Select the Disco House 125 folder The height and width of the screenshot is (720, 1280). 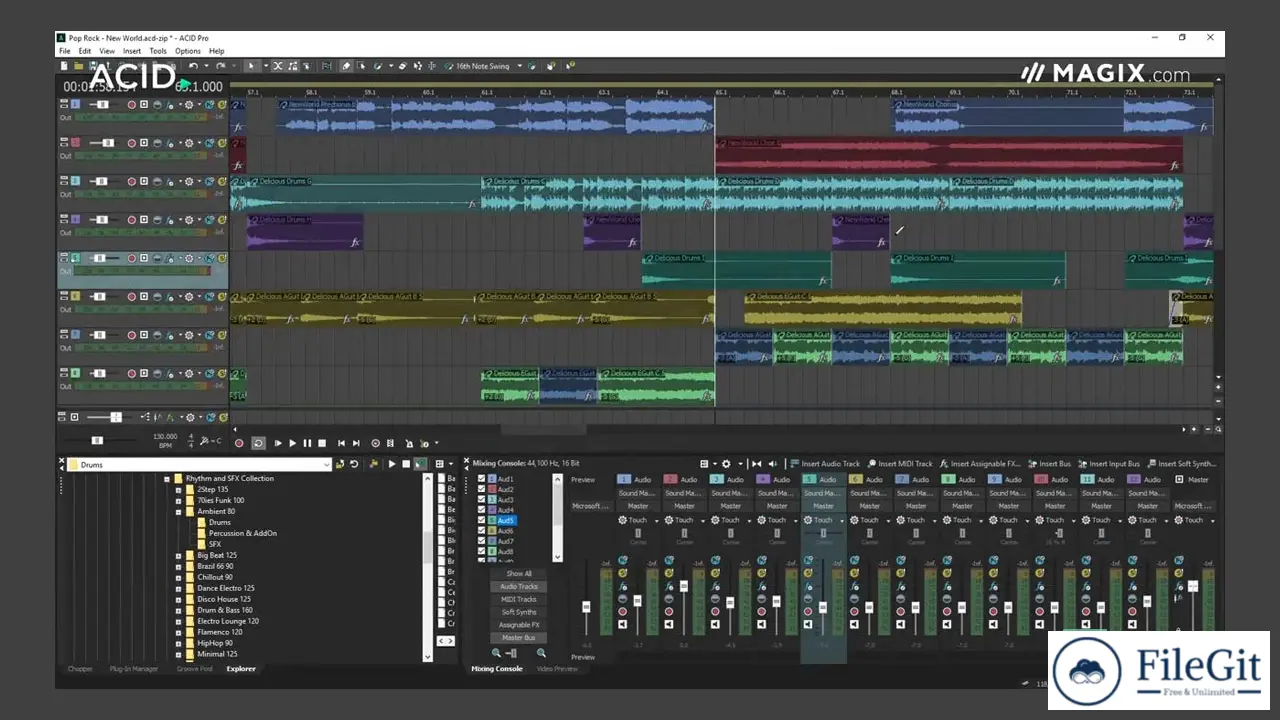coord(225,600)
